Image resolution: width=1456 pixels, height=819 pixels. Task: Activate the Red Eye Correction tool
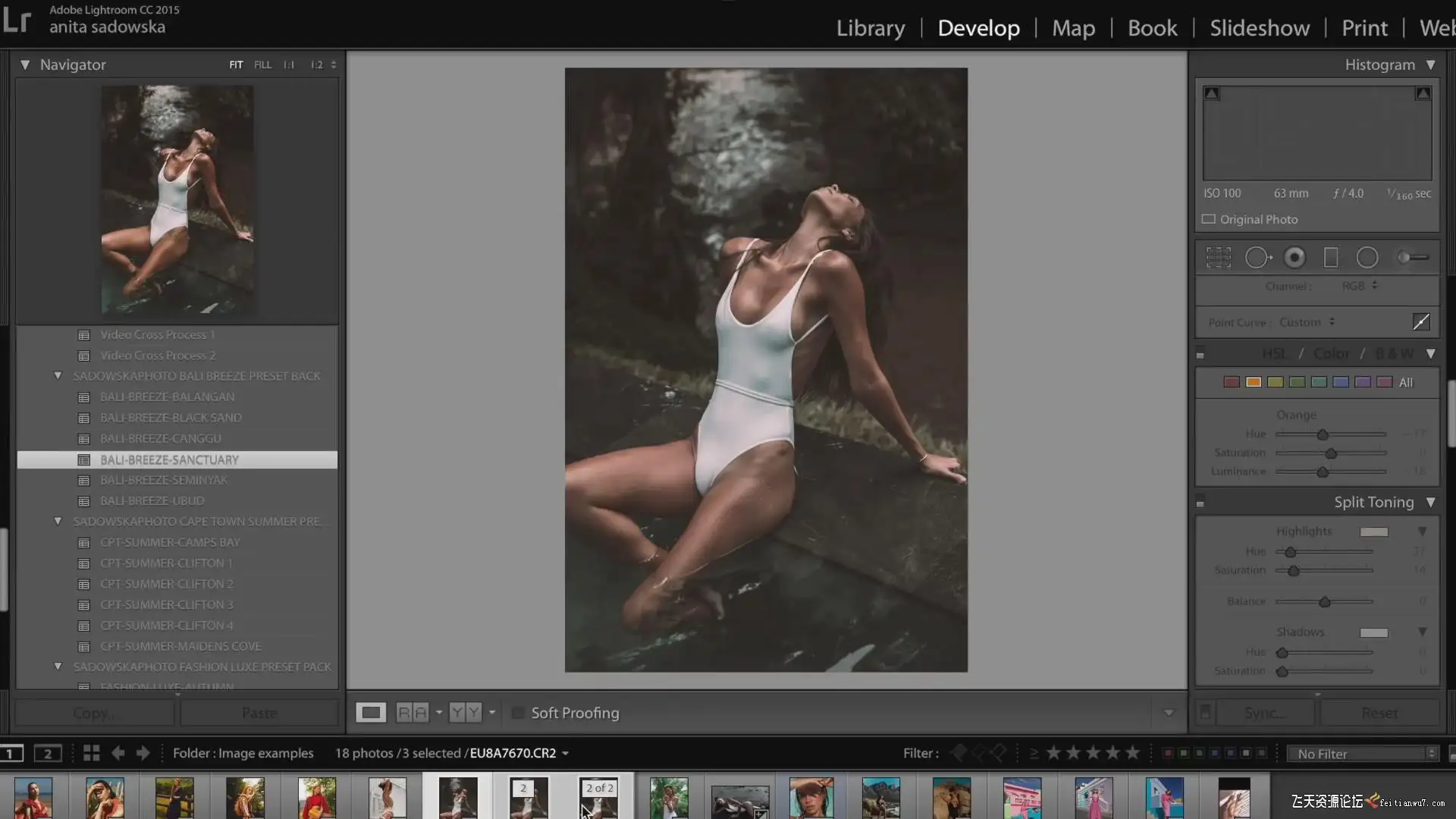click(x=1294, y=258)
